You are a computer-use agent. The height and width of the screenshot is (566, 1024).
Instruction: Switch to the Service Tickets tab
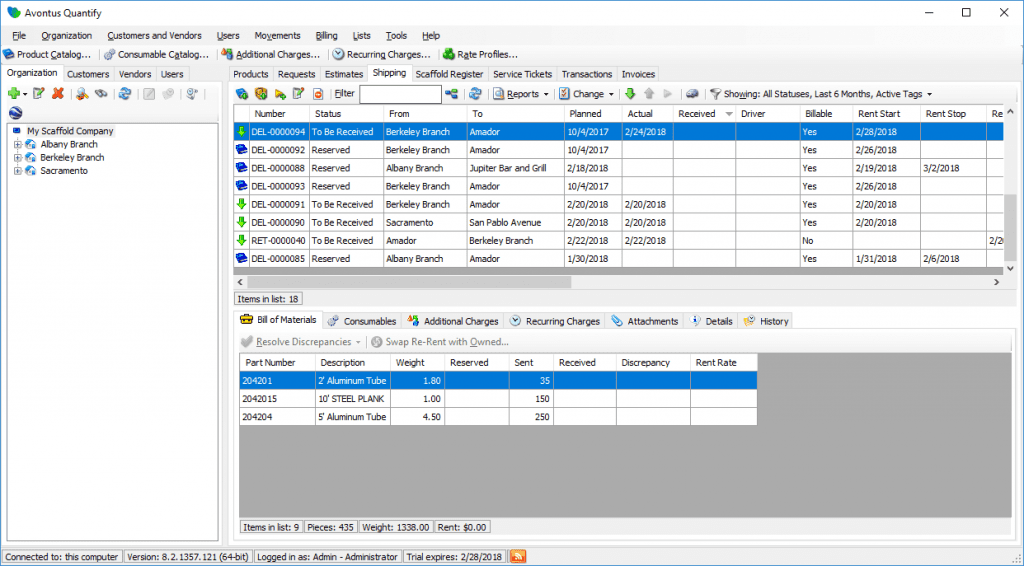(x=522, y=74)
